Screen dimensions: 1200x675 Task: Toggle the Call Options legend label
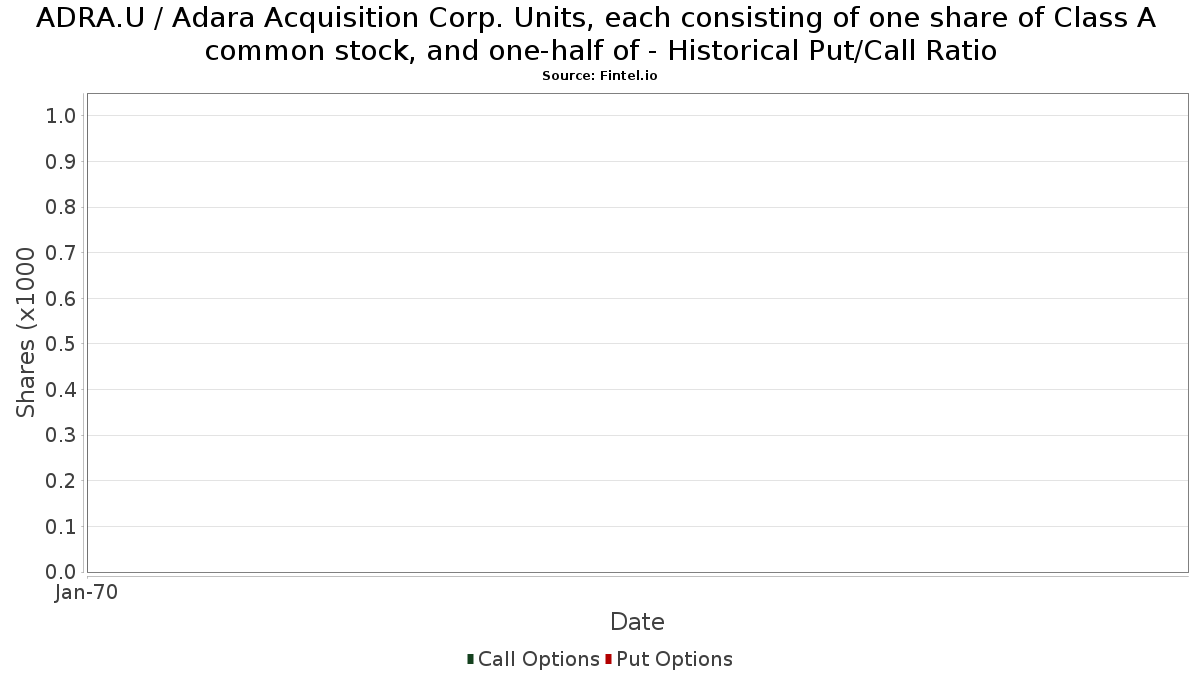(538, 659)
